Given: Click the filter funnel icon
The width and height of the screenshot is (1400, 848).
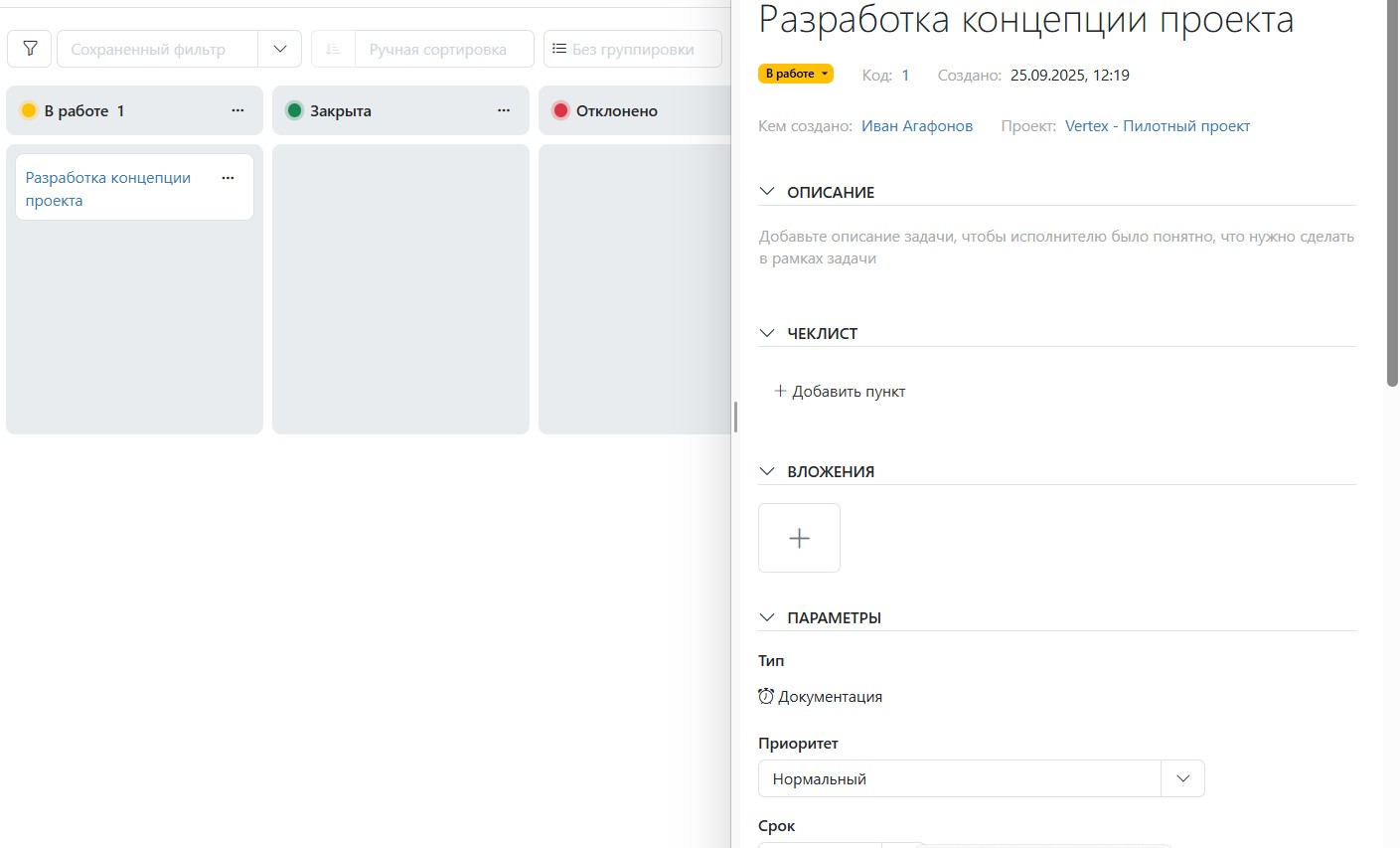Looking at the screenshot, I should 30,49.
